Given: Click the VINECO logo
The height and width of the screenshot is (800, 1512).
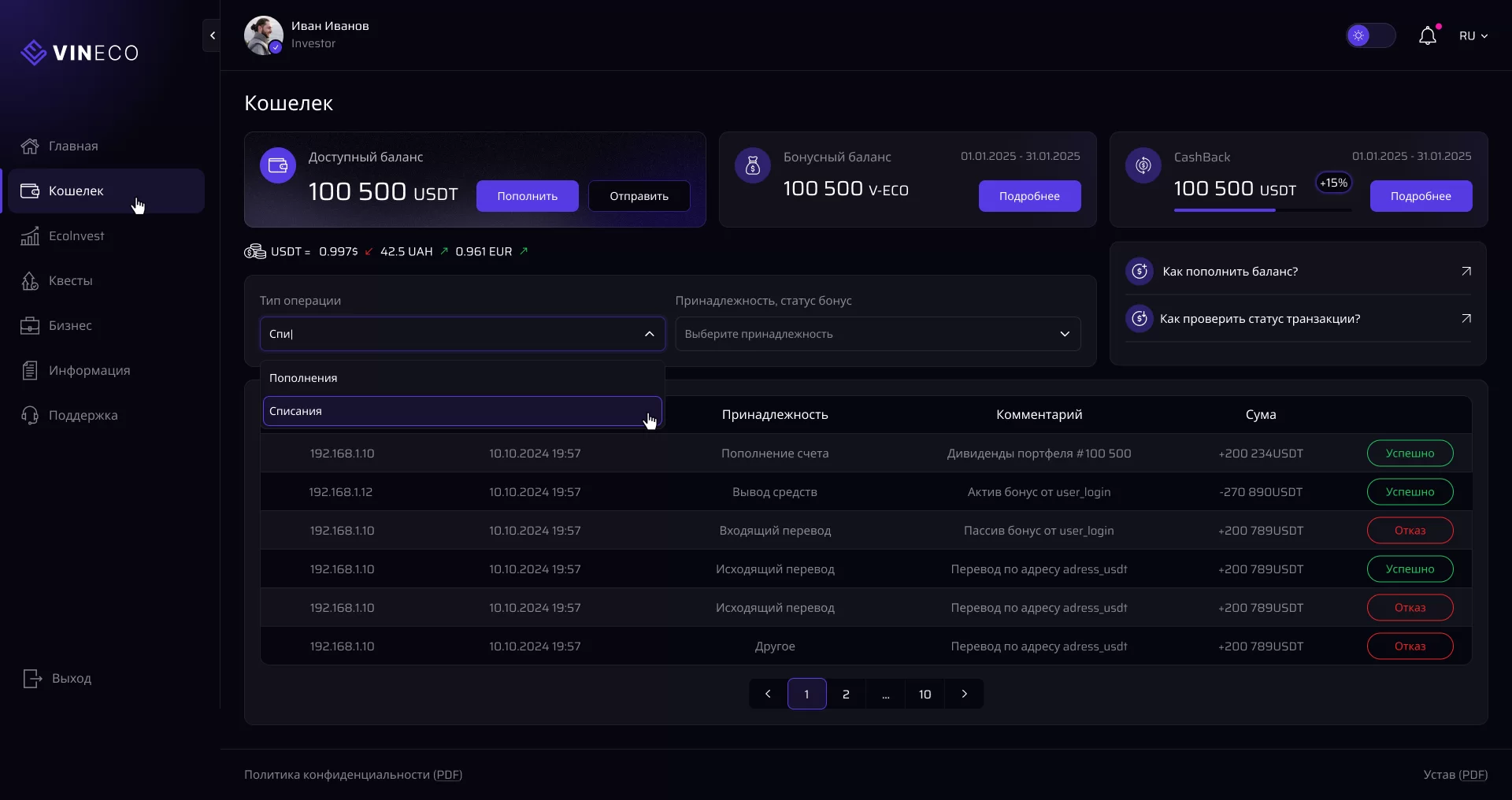Looking at the screenshot, I should tap(80, 53).
